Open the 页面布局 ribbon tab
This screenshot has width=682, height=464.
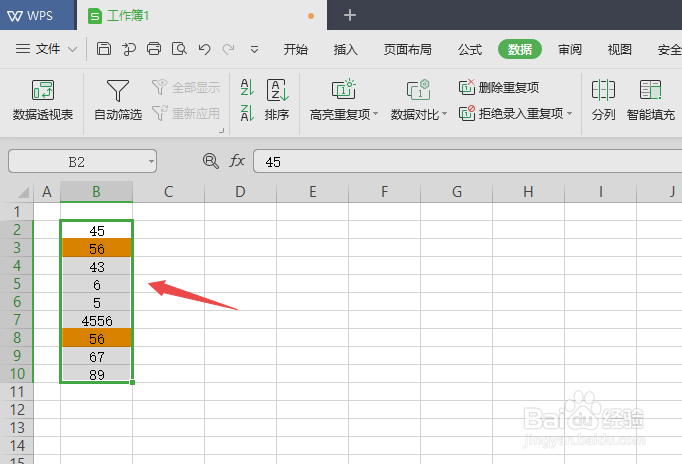408,49
